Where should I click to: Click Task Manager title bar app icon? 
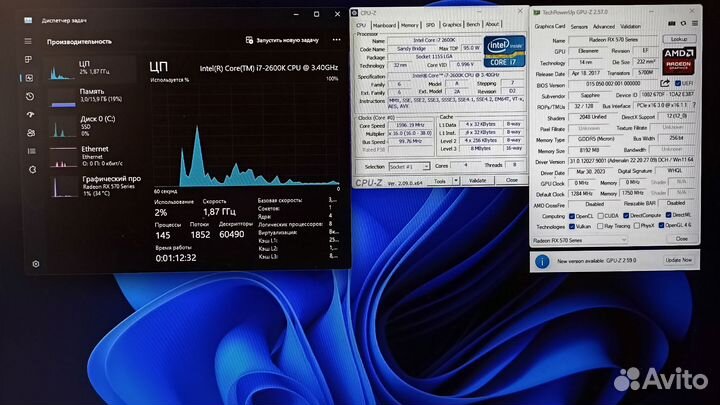point(28,20)
